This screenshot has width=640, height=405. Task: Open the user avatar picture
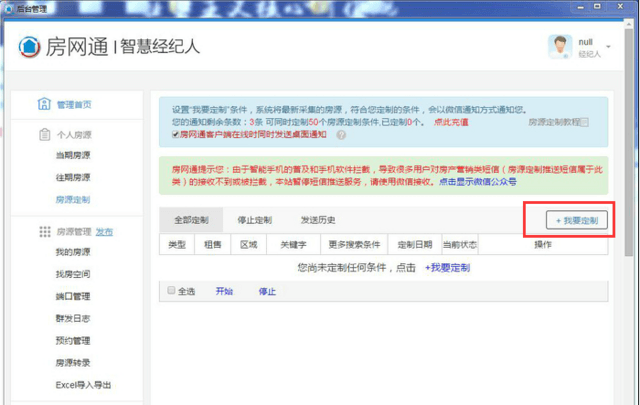[560, 47]
